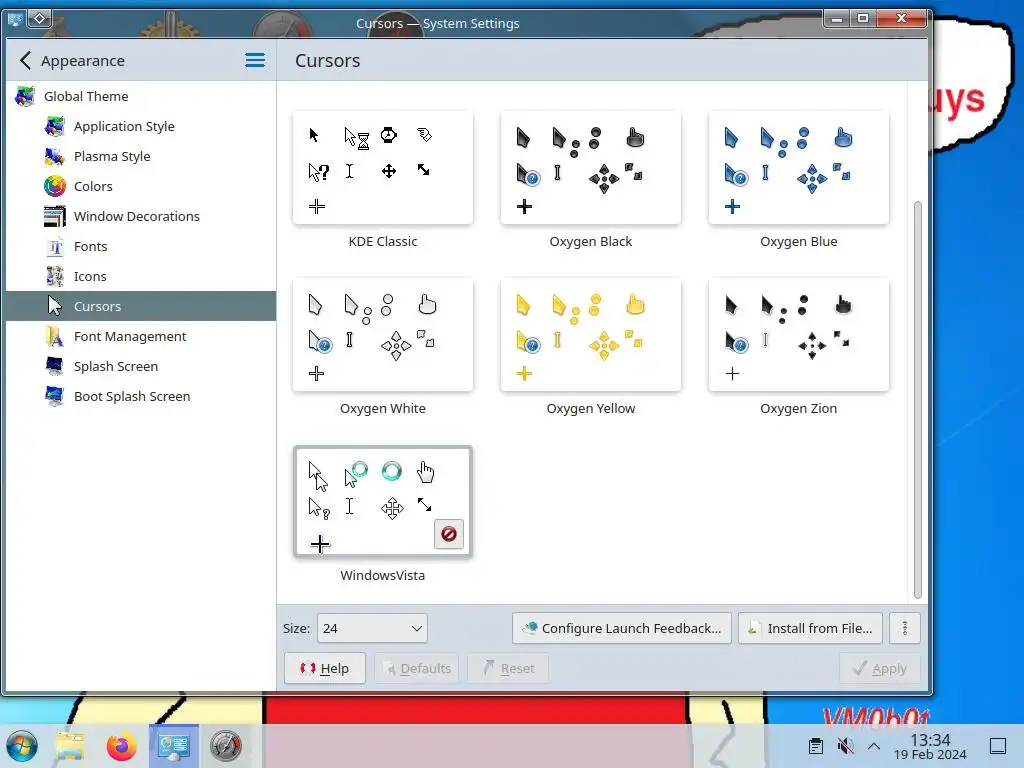Click the System Settings taskbar icon
This screenshot has height=768, width=1024.
tap(174, 746)
